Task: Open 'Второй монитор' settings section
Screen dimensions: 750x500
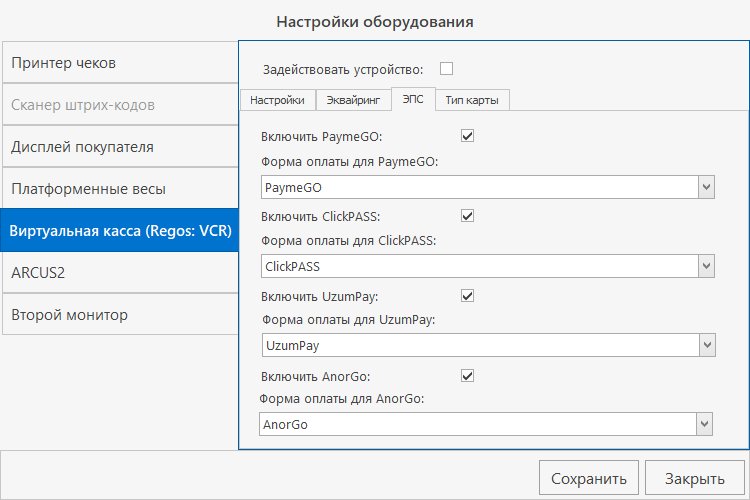Action: (x=120, y=315)
